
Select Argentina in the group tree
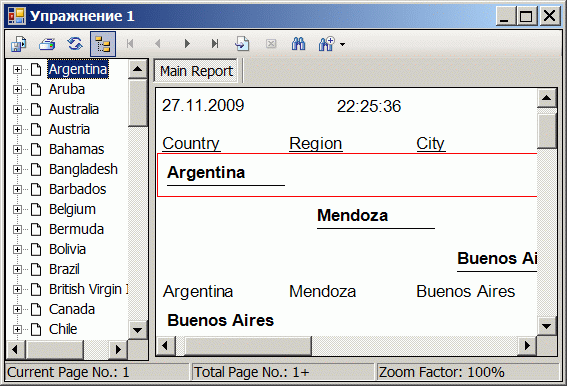pos(78,69)
